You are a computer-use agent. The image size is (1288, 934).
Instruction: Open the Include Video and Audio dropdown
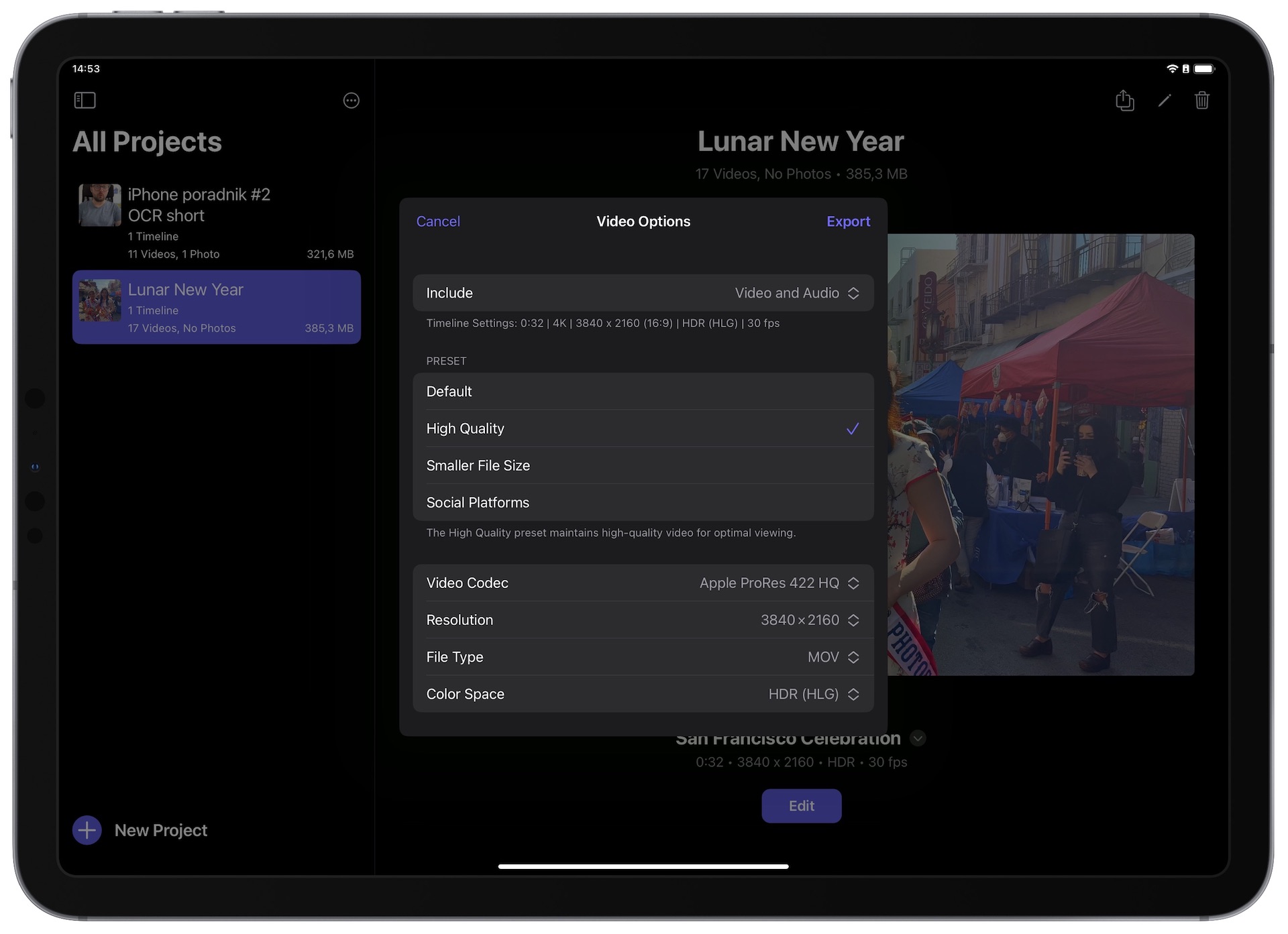[x=643, y=293]
